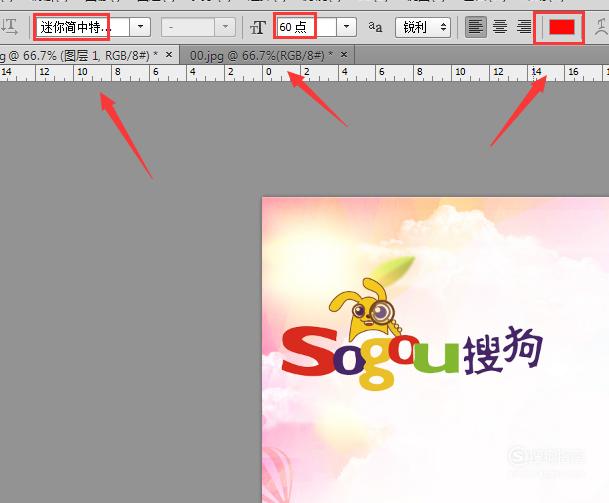
Task: Click the font family field 迷你简中特
Action: (x=83, y=27)
